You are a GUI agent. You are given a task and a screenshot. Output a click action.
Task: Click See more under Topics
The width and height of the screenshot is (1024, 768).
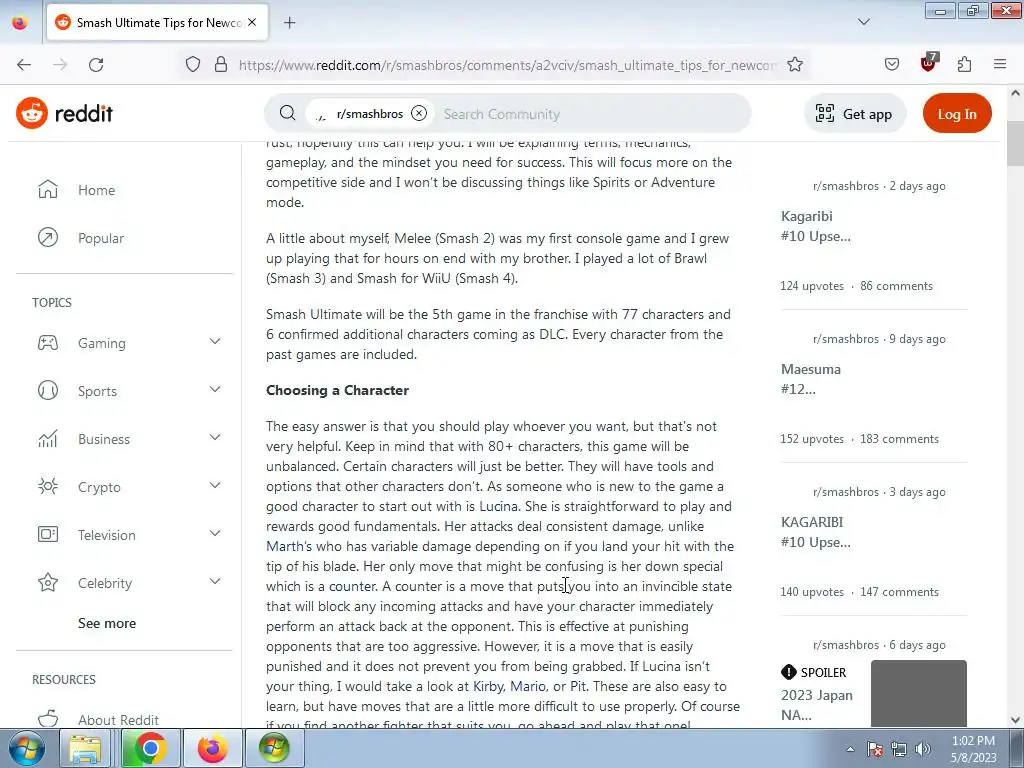click(107, 623)
